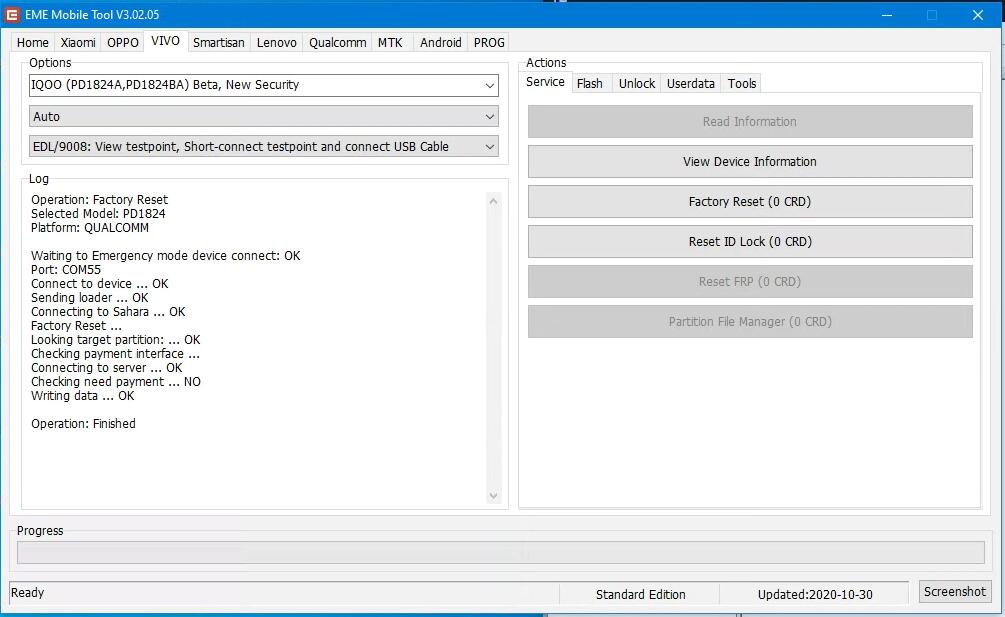Switch to the Flash actions tab
Screen dimensions: 1005x617
pos(590,83)
